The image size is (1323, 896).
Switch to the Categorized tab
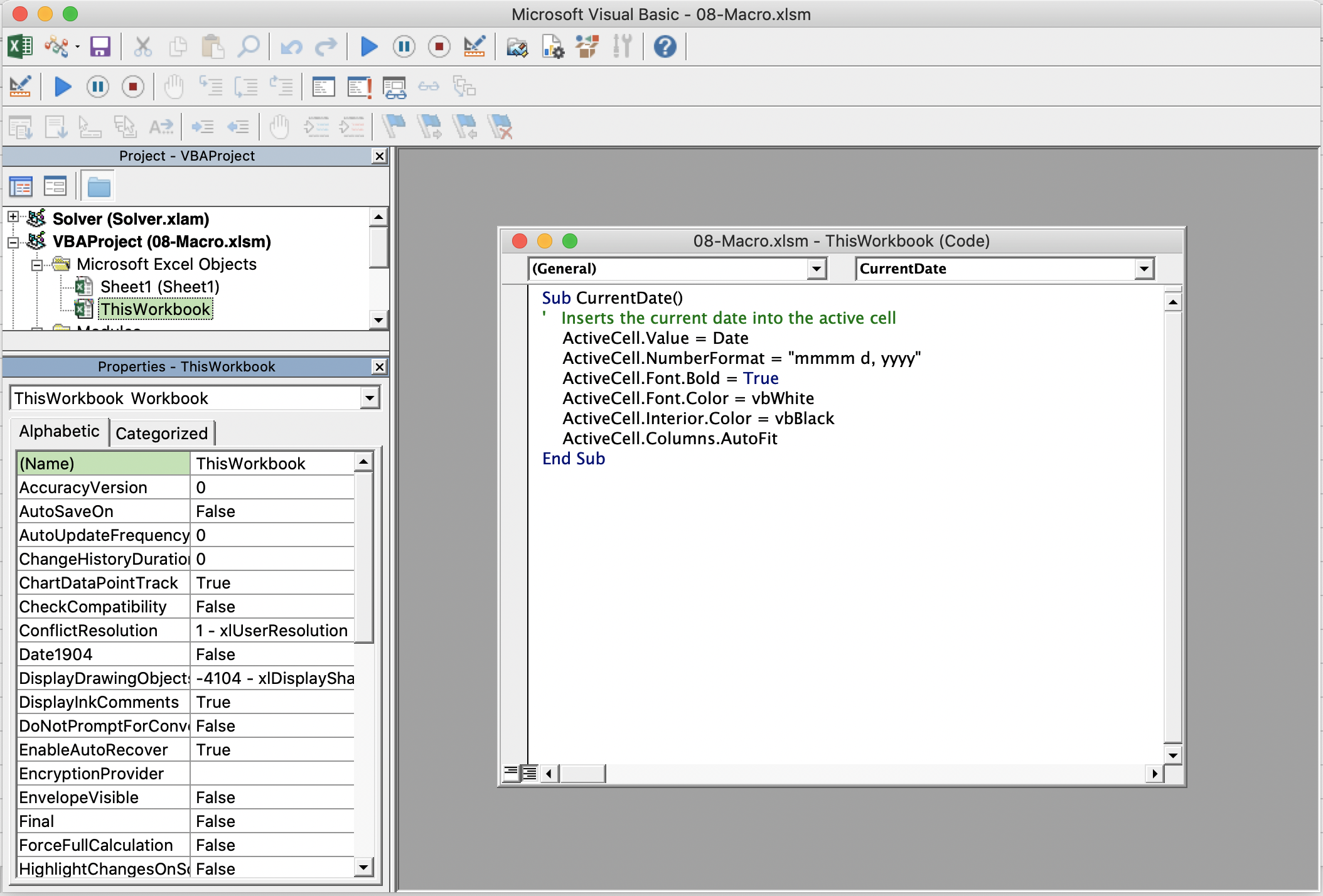[162, 434]
